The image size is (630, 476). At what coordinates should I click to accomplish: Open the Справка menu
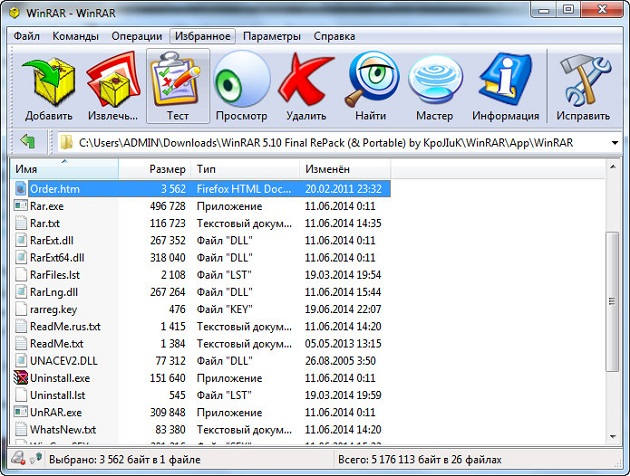(334, 36)
